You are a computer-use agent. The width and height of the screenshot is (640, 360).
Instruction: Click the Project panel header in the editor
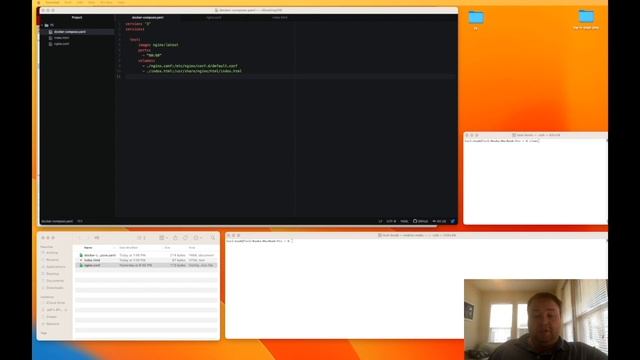[x=77, y=18]
